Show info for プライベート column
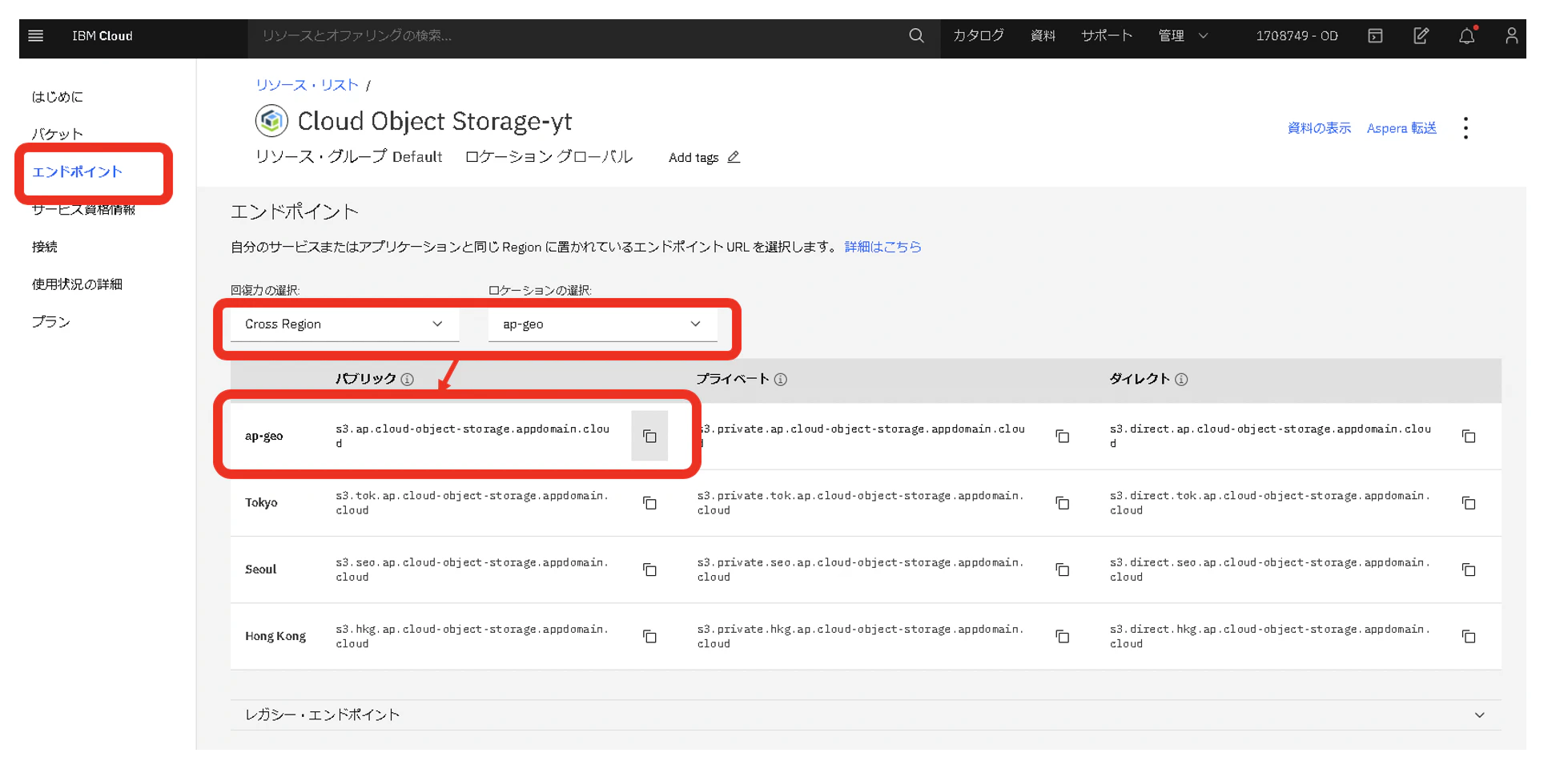The width and height of the screenshot is (1568, 761). point(781,380)
